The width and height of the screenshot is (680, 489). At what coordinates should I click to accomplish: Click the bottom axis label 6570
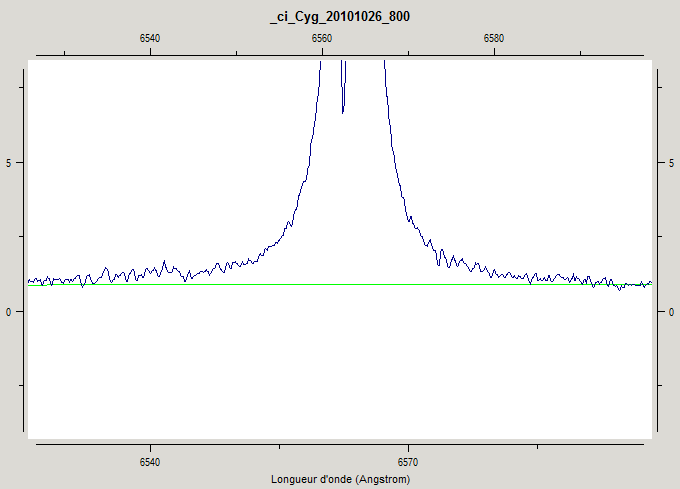[x=408, y=462]
